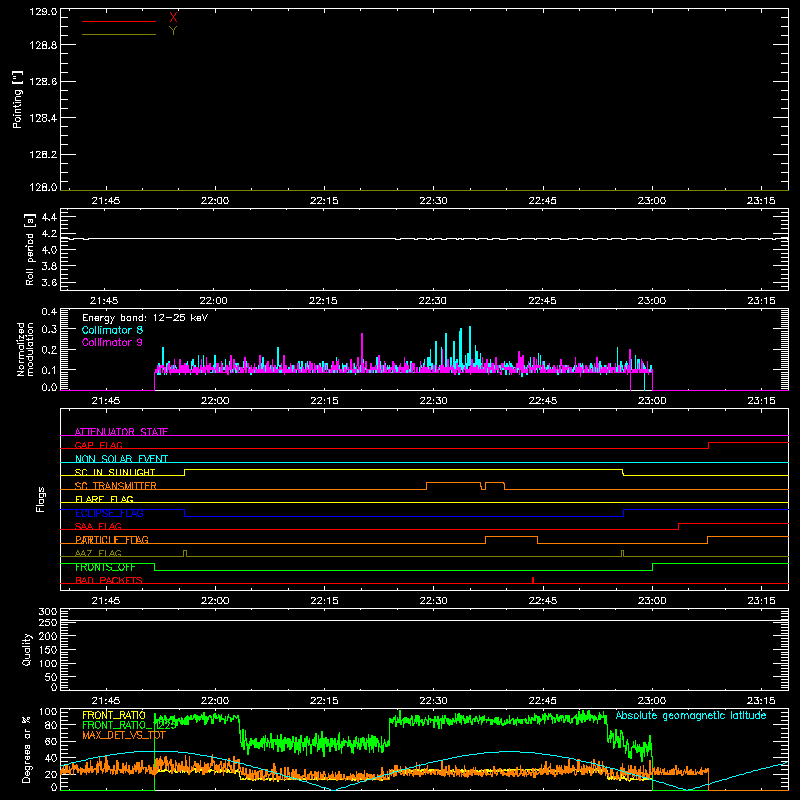Screen dimensions: 800x800
Task: Click the "PARTICLE_FLAG" label
Action: pyautogui.click(x=112, y=540)
